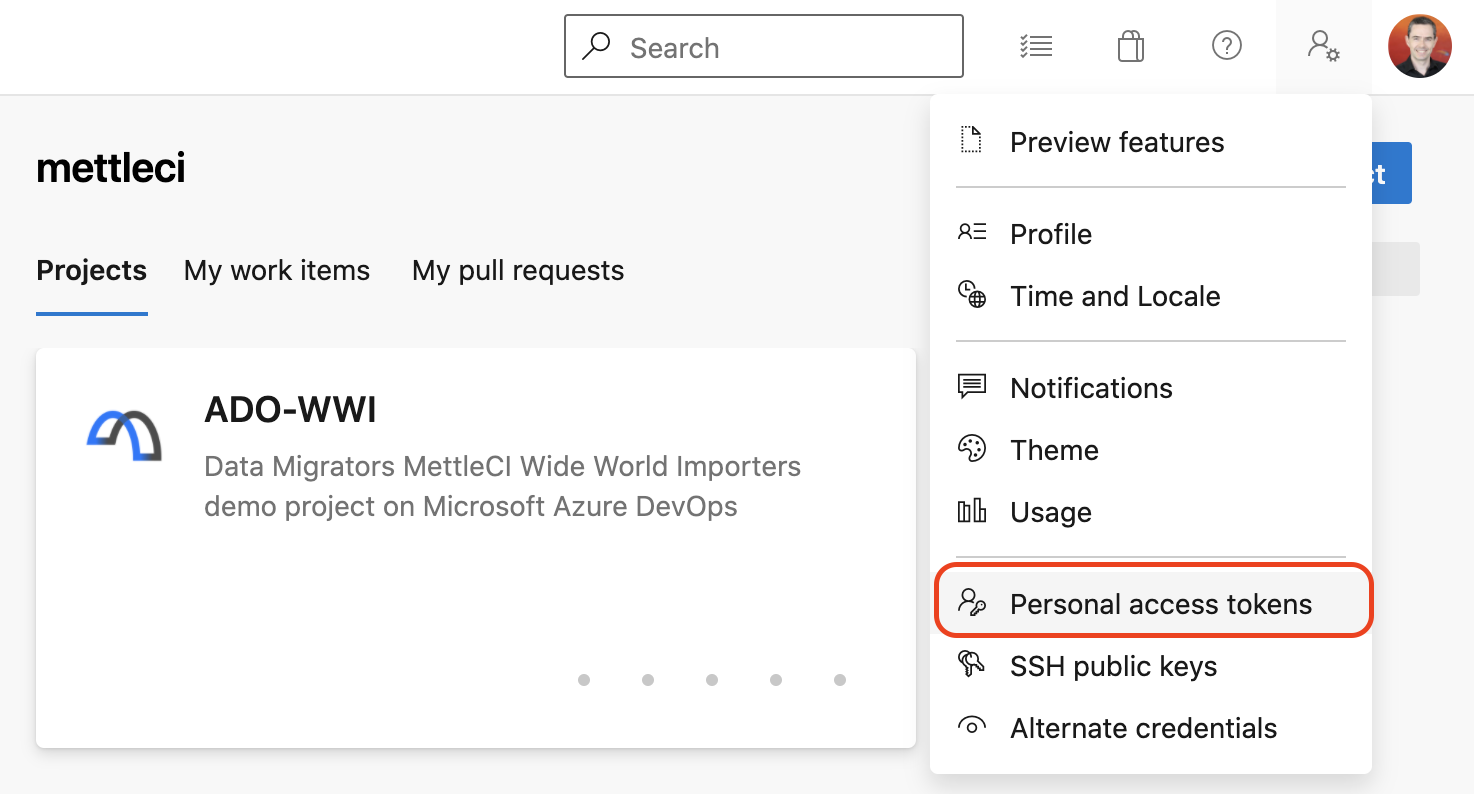Open Notifications settings
Viewport: 1474px width, 794px height.
(x=1091, y=388)
